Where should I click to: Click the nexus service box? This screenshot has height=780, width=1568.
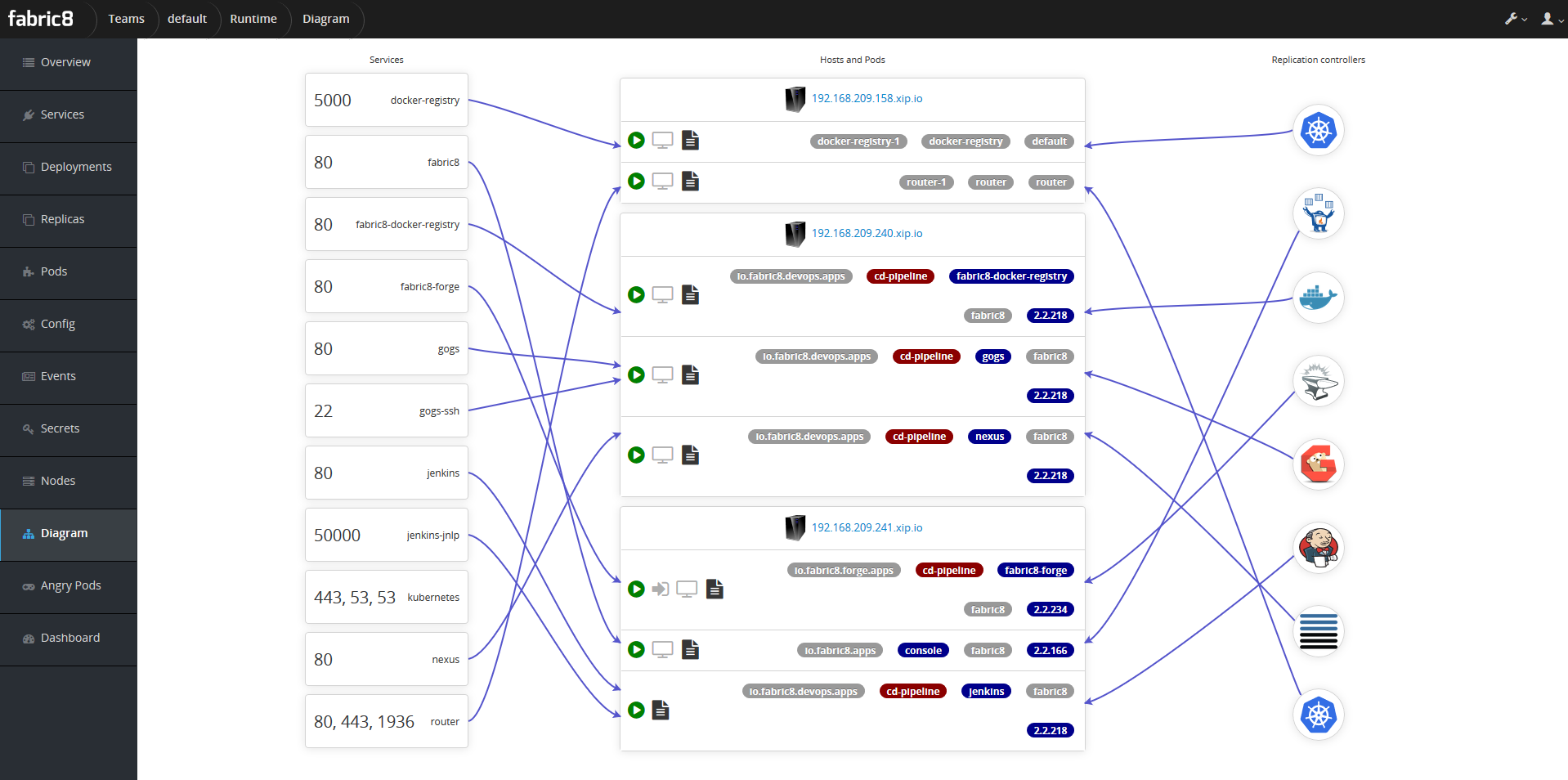tap(387, 659)
